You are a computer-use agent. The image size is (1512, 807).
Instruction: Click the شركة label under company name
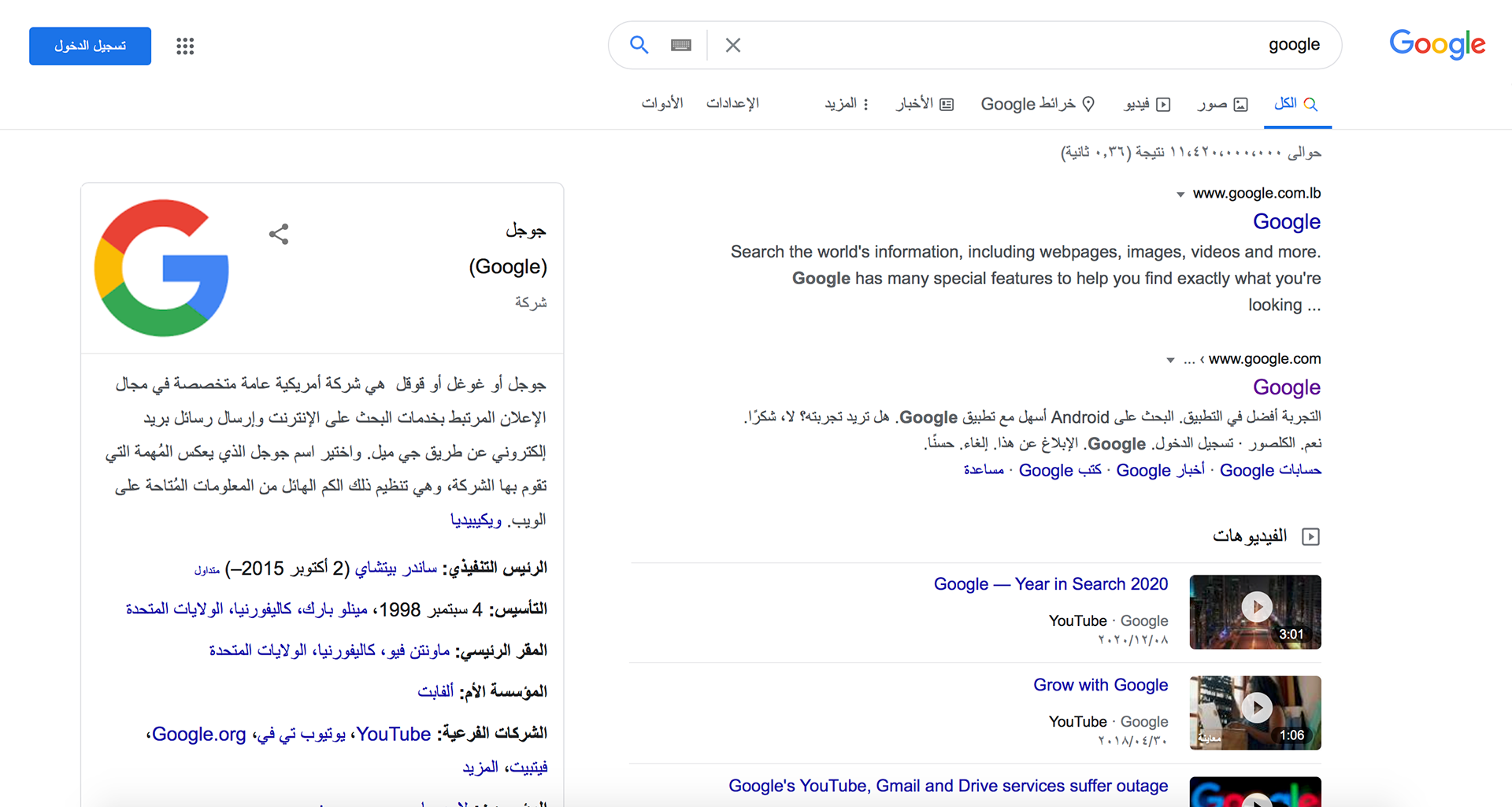coord(531,302)
